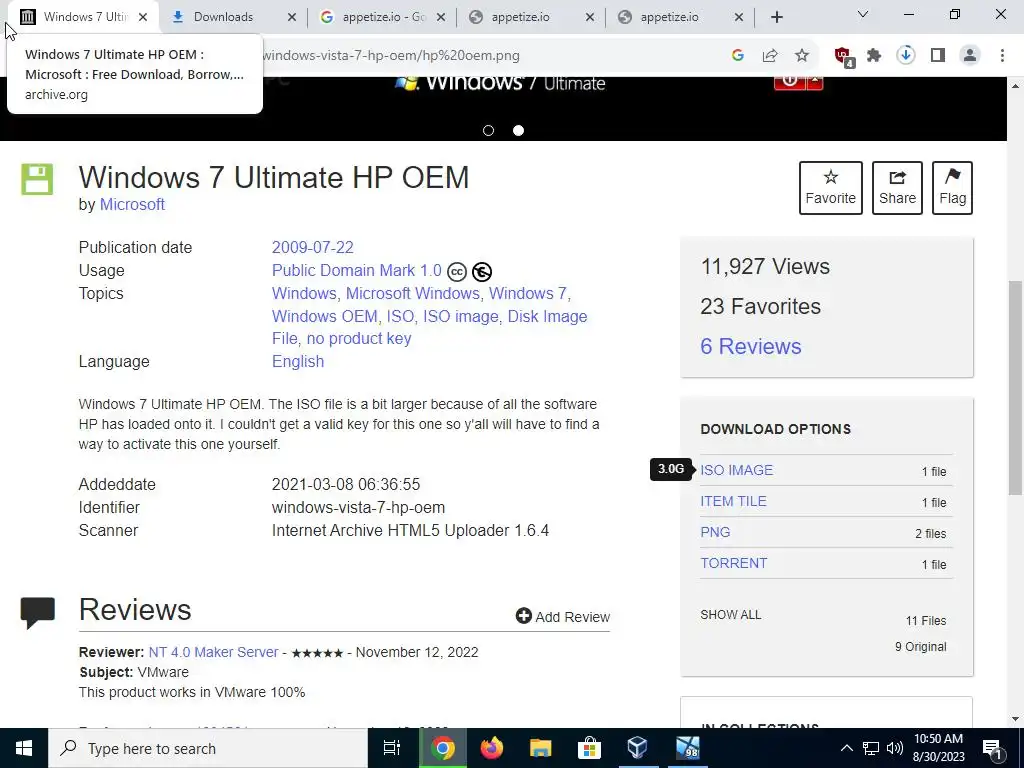1024x768 pixels.
Task: Click the taskbar search box
Action: coord(208,748)
